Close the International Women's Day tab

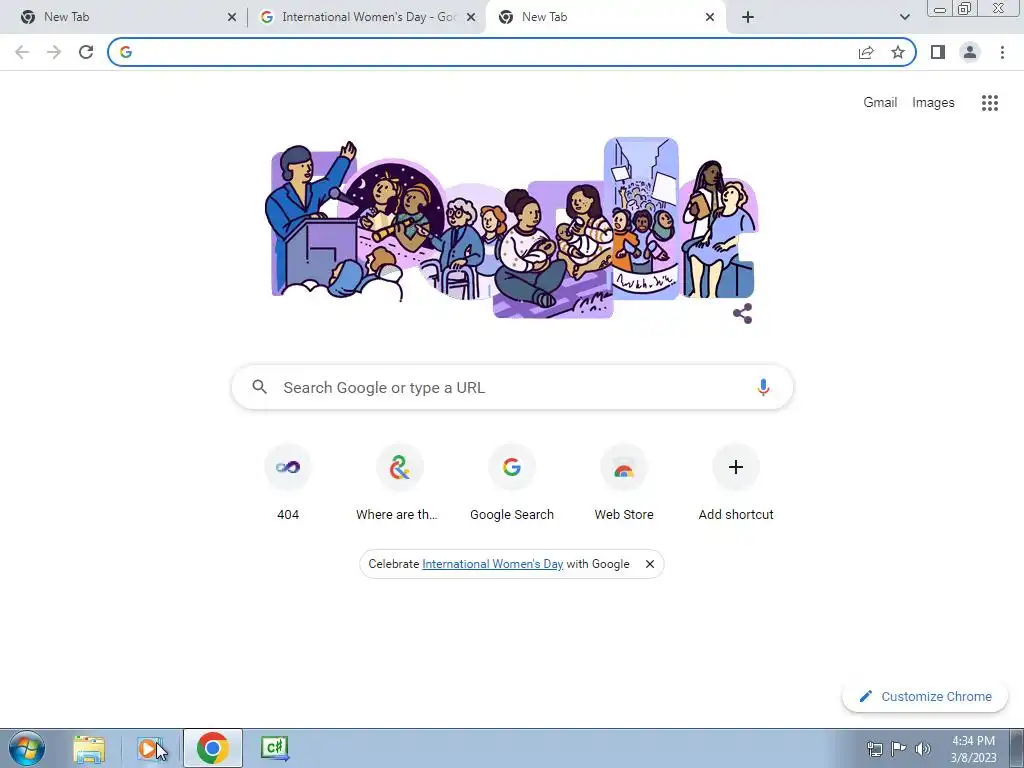(x=471, y=18)
